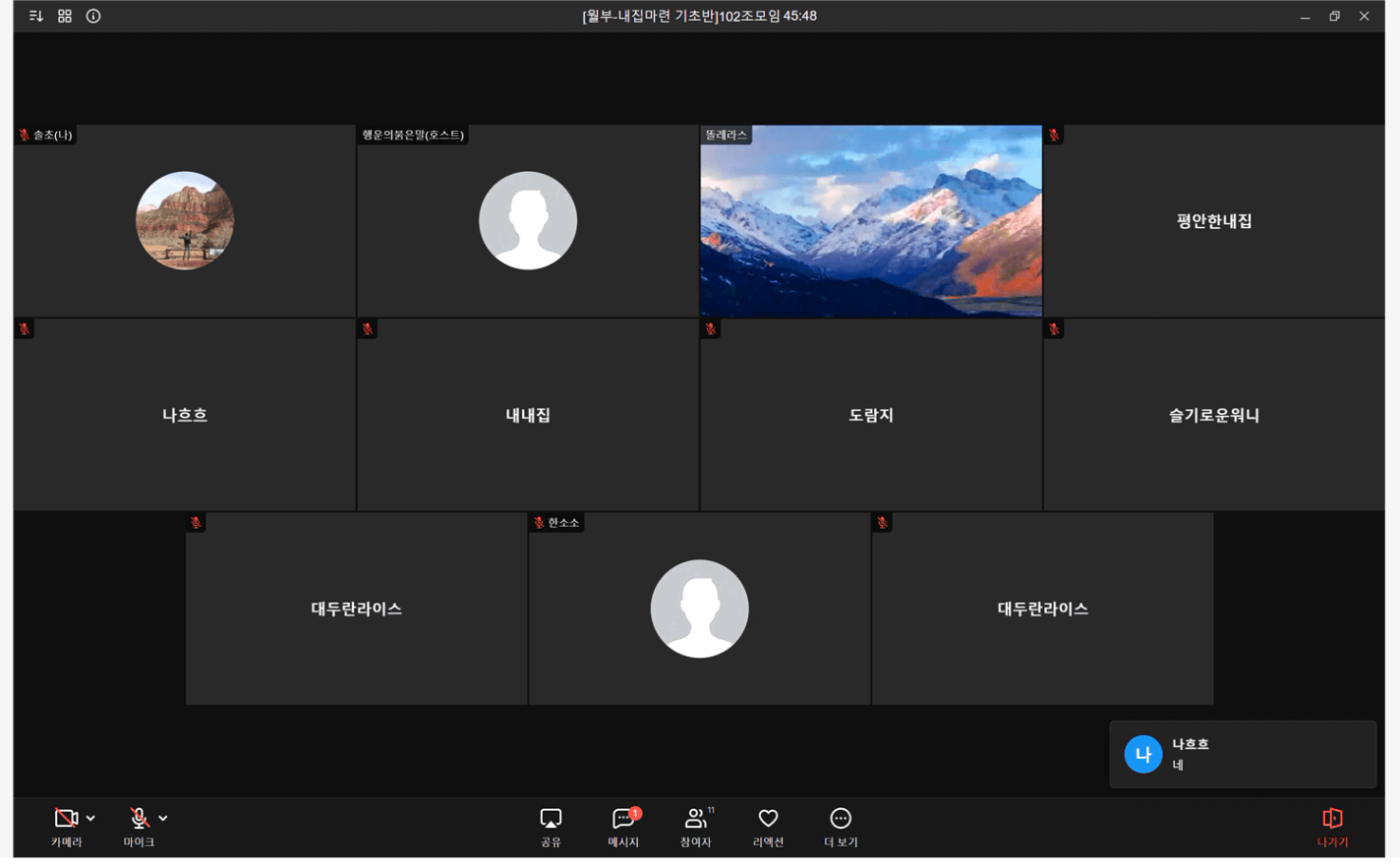Leave the meeting with exit button

point(1332,827)
